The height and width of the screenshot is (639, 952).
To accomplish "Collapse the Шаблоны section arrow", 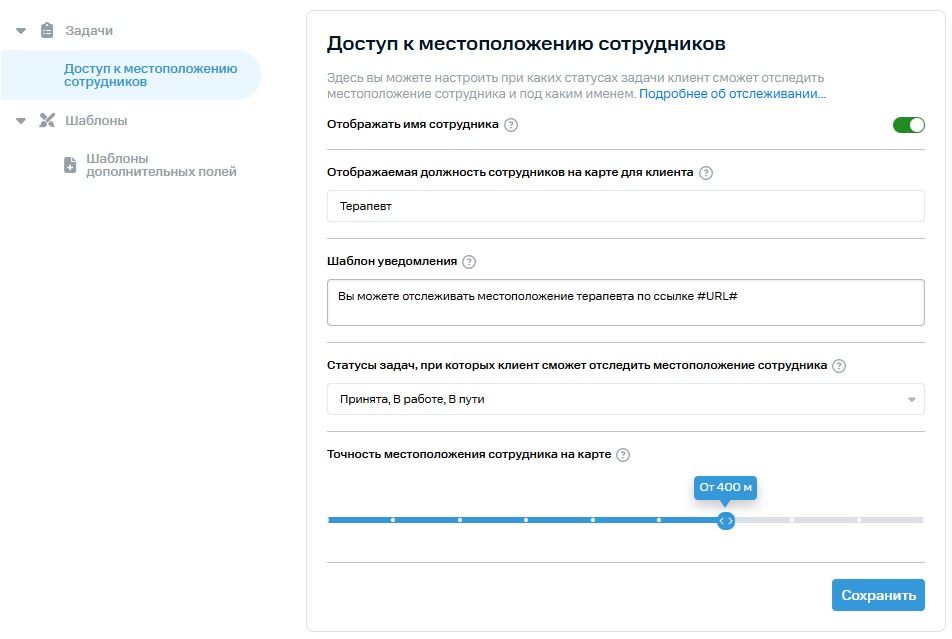I will click(x=21, y=121).
